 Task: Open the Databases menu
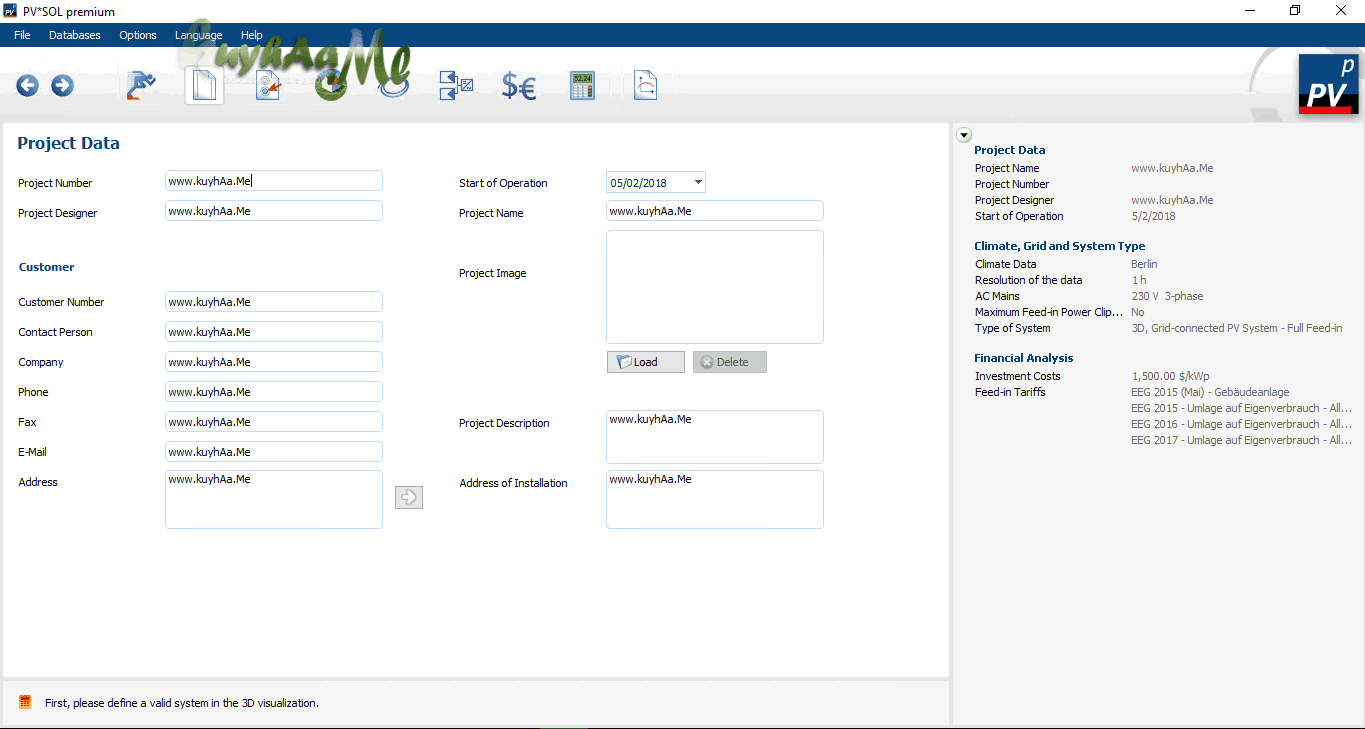point(75,35)
